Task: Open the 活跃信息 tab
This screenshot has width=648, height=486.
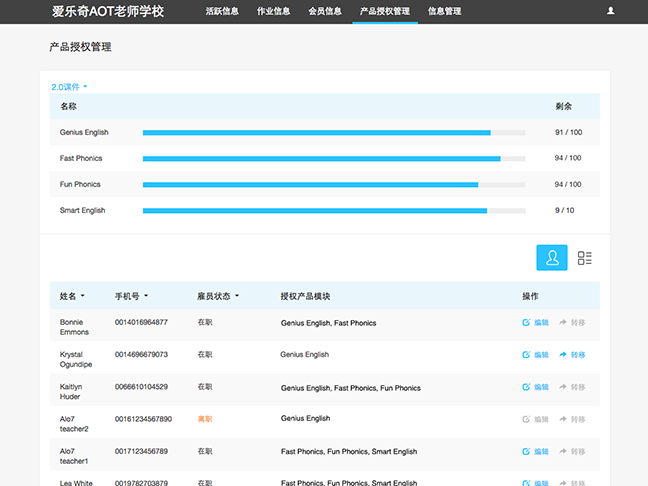Action: click(222, 11)
